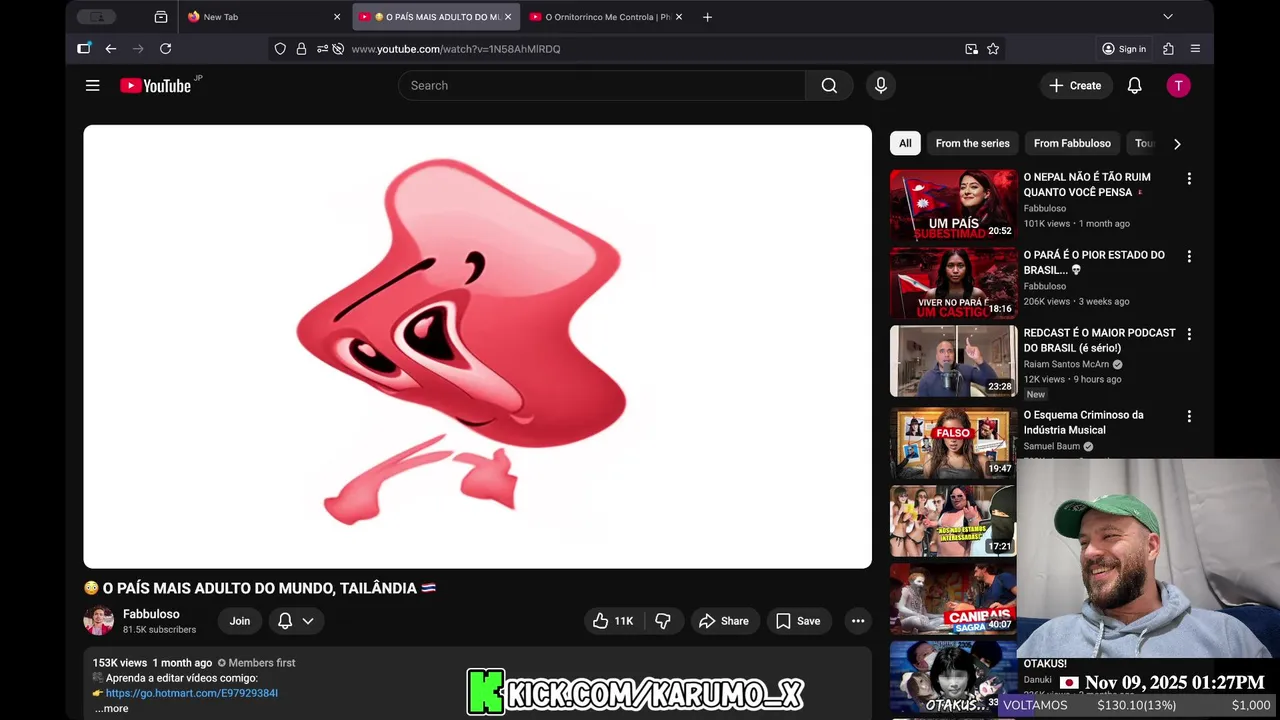Viewport: 1280px width, 720px height.
Task: Switch to O PAÍS MAIS ADULTO tab
Action: point(436,17)
